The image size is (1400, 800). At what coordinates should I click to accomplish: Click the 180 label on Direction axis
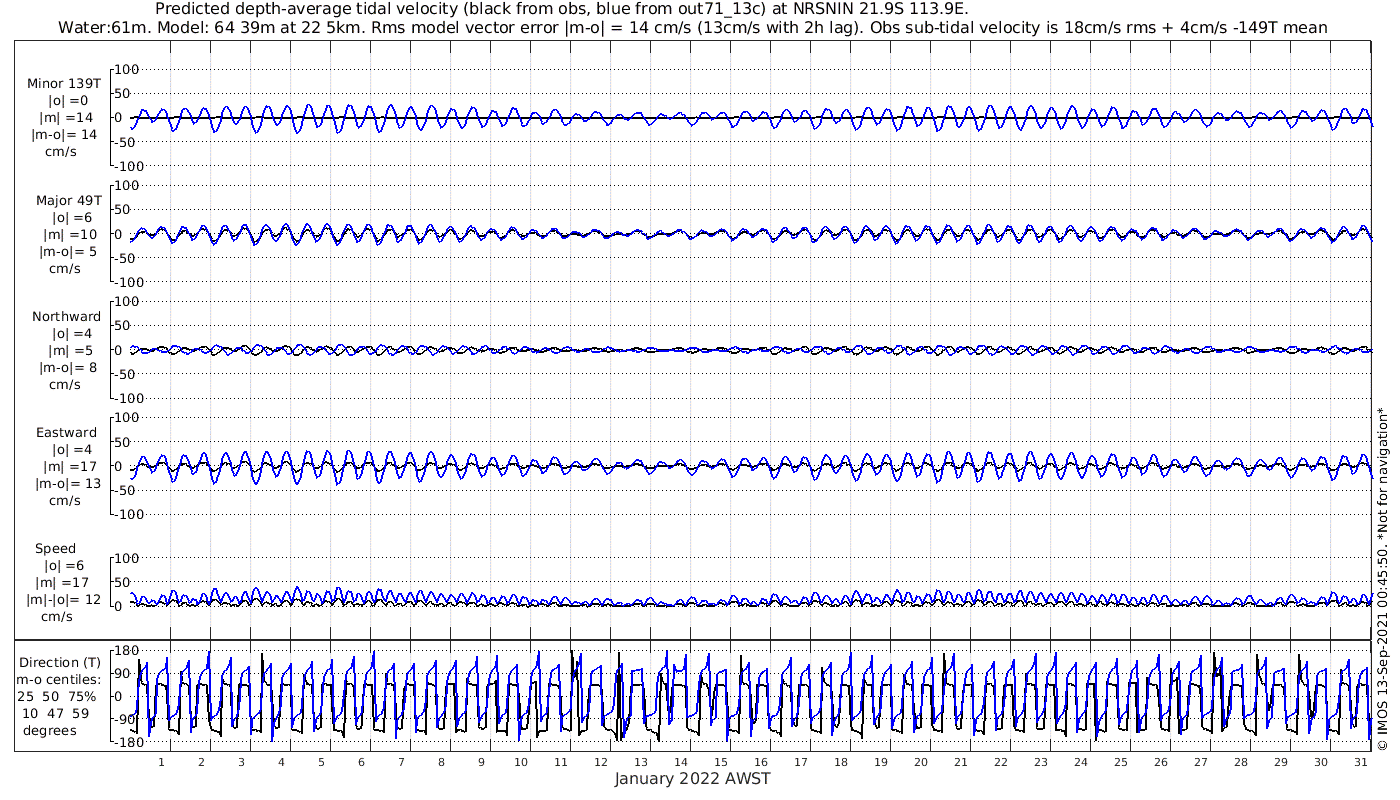pyautogui.click(x=126, y=650)
